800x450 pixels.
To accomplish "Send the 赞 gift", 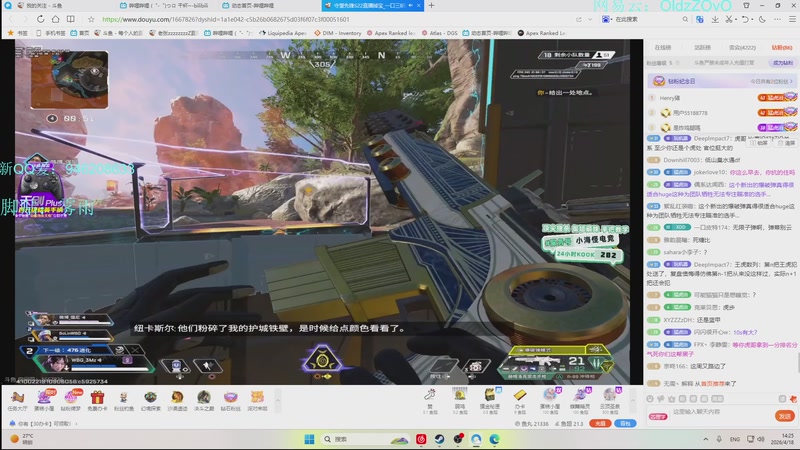I will click(x=430, y=401).
